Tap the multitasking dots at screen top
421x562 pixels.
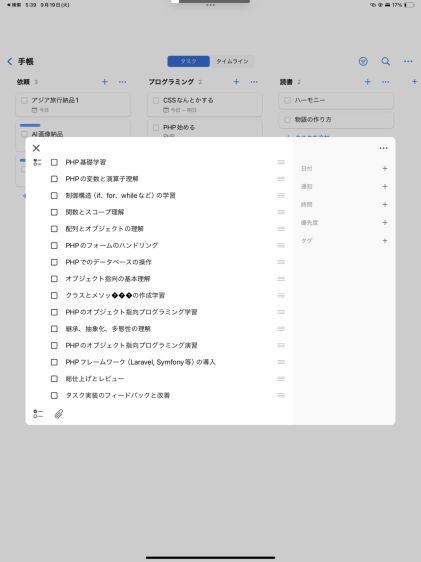click(x=211, y=5)
